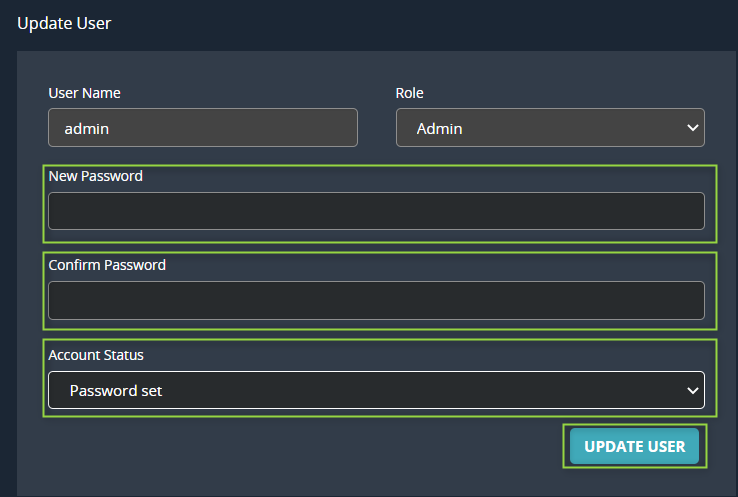
Task: Click the 'Update User' page heading
Action: (64, 23)
